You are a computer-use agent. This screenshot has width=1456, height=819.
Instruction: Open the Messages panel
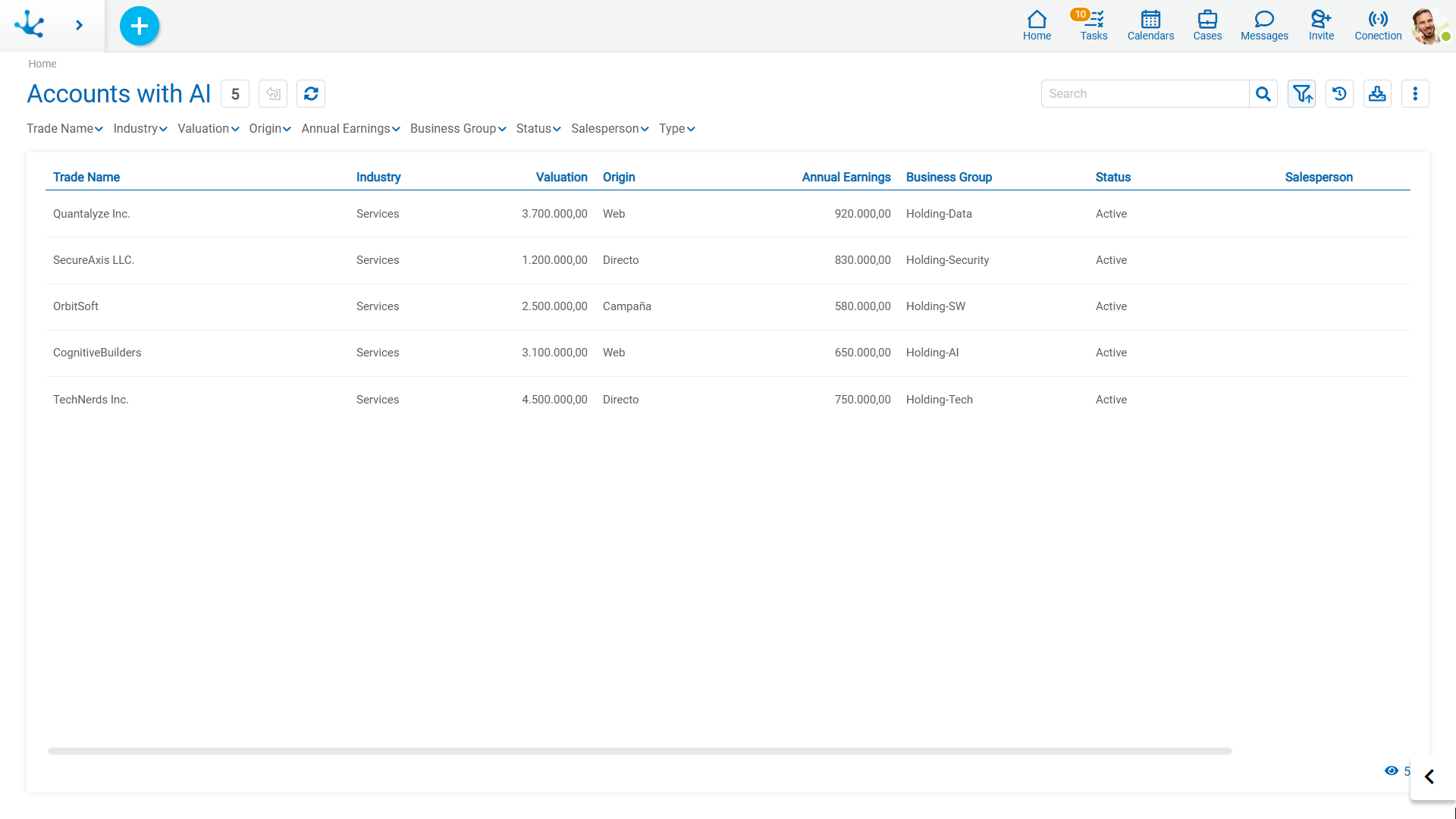(x=1264, y=25)
